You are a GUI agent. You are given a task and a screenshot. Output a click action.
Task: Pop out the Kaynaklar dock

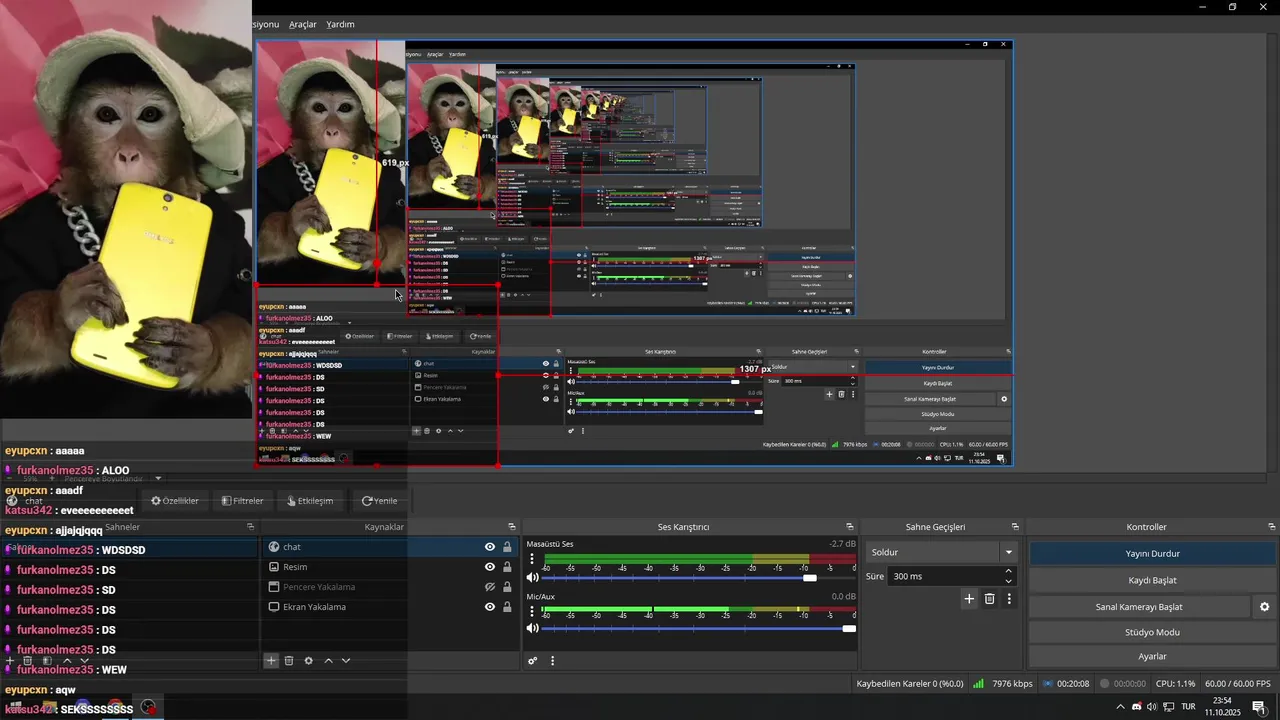512,527
